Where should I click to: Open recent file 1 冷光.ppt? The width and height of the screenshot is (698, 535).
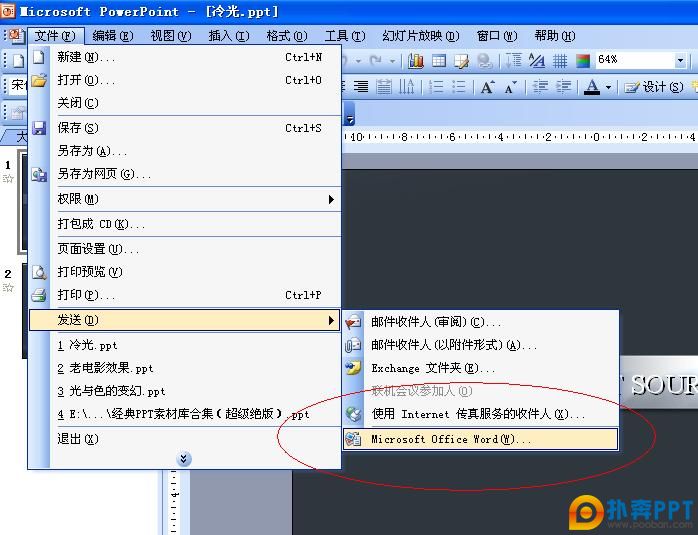(x=184, y=345)
